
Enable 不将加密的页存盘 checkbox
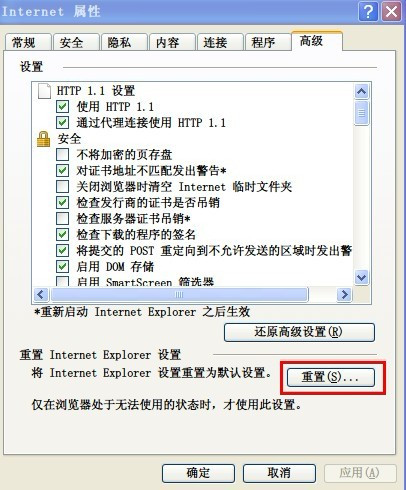tap(62, 155)
